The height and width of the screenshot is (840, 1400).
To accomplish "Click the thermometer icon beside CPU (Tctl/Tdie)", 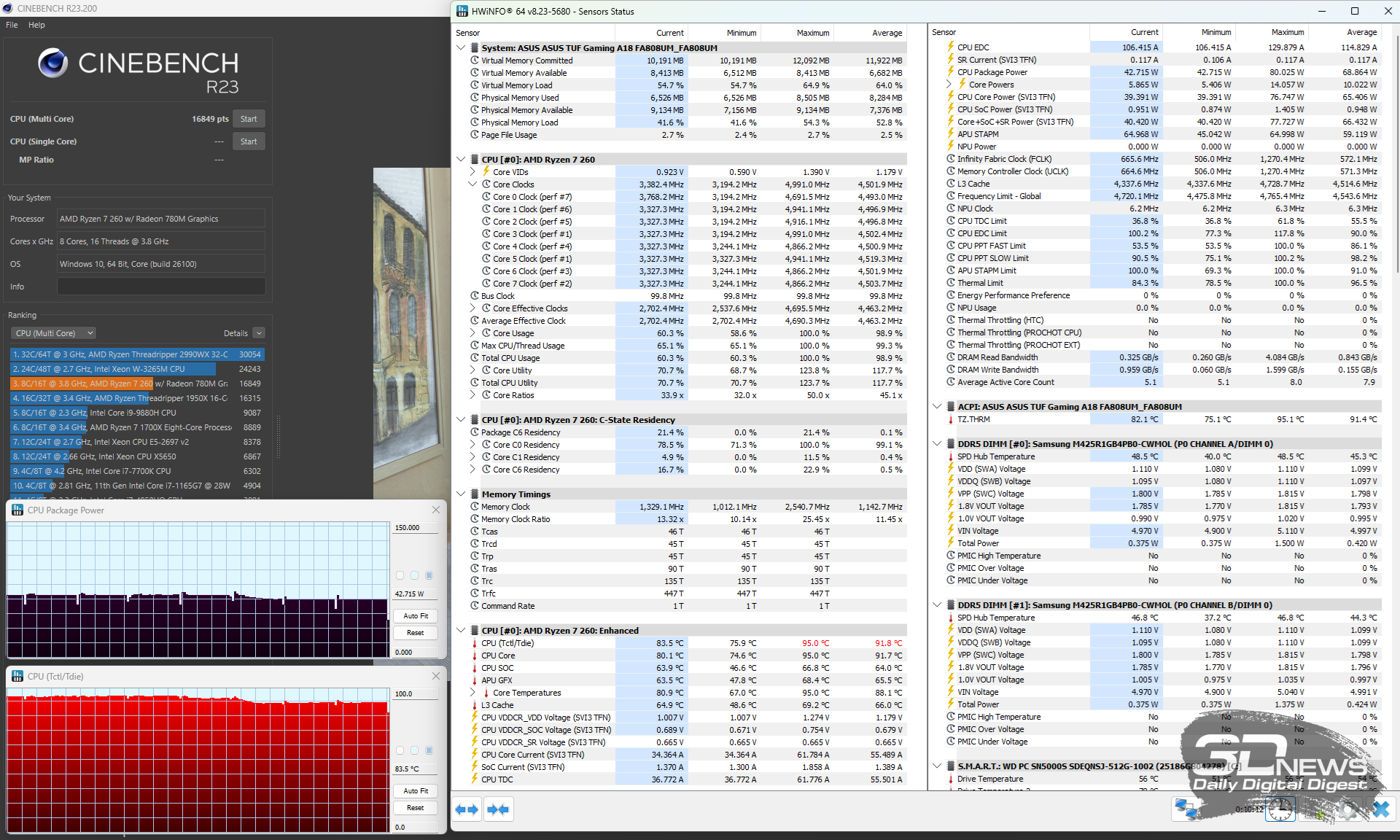I will (475, 643).
